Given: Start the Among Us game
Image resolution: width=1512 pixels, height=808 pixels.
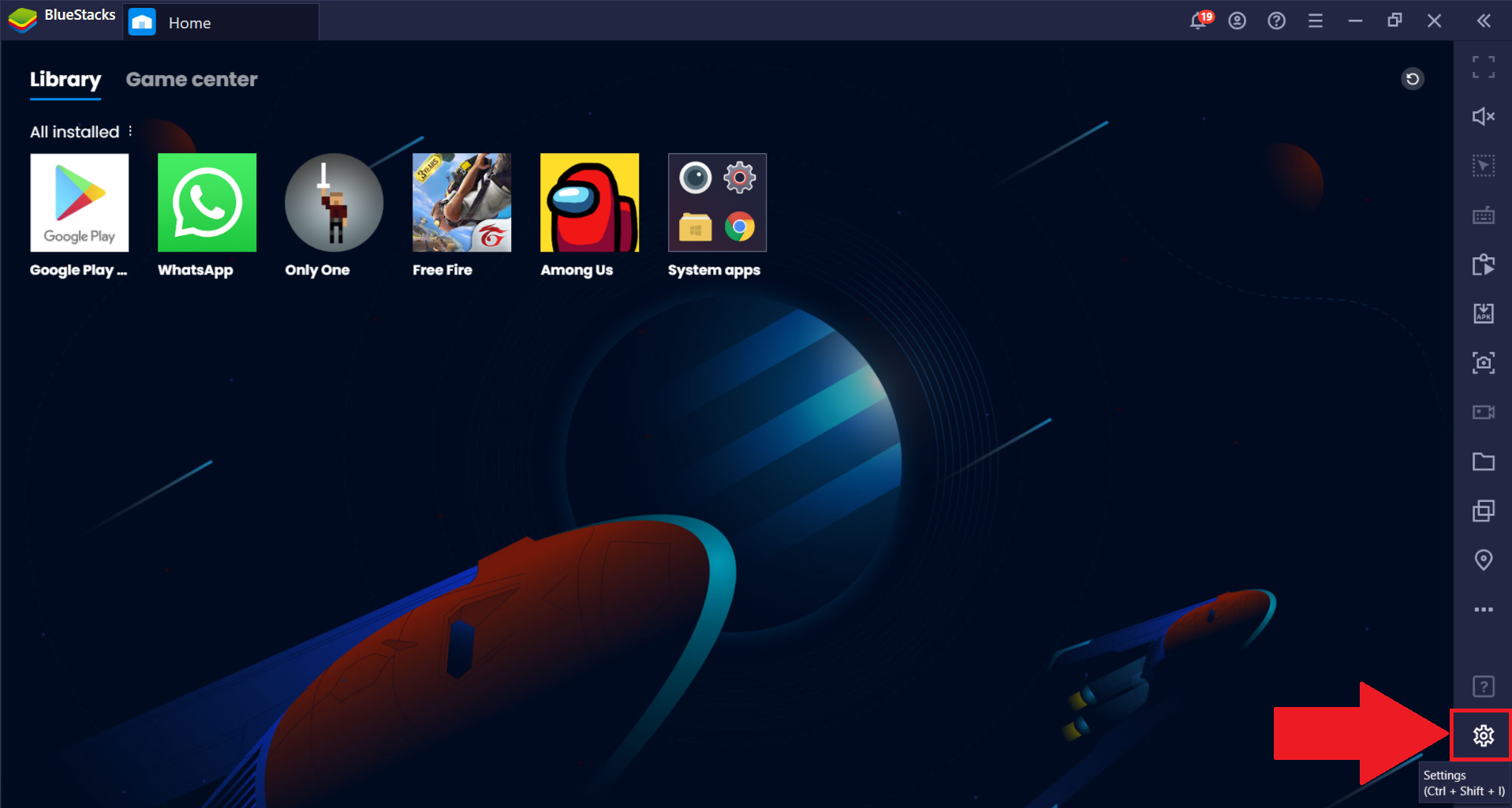Looking at the screenshot, I should pyautogui.click(x=589, y=203).
